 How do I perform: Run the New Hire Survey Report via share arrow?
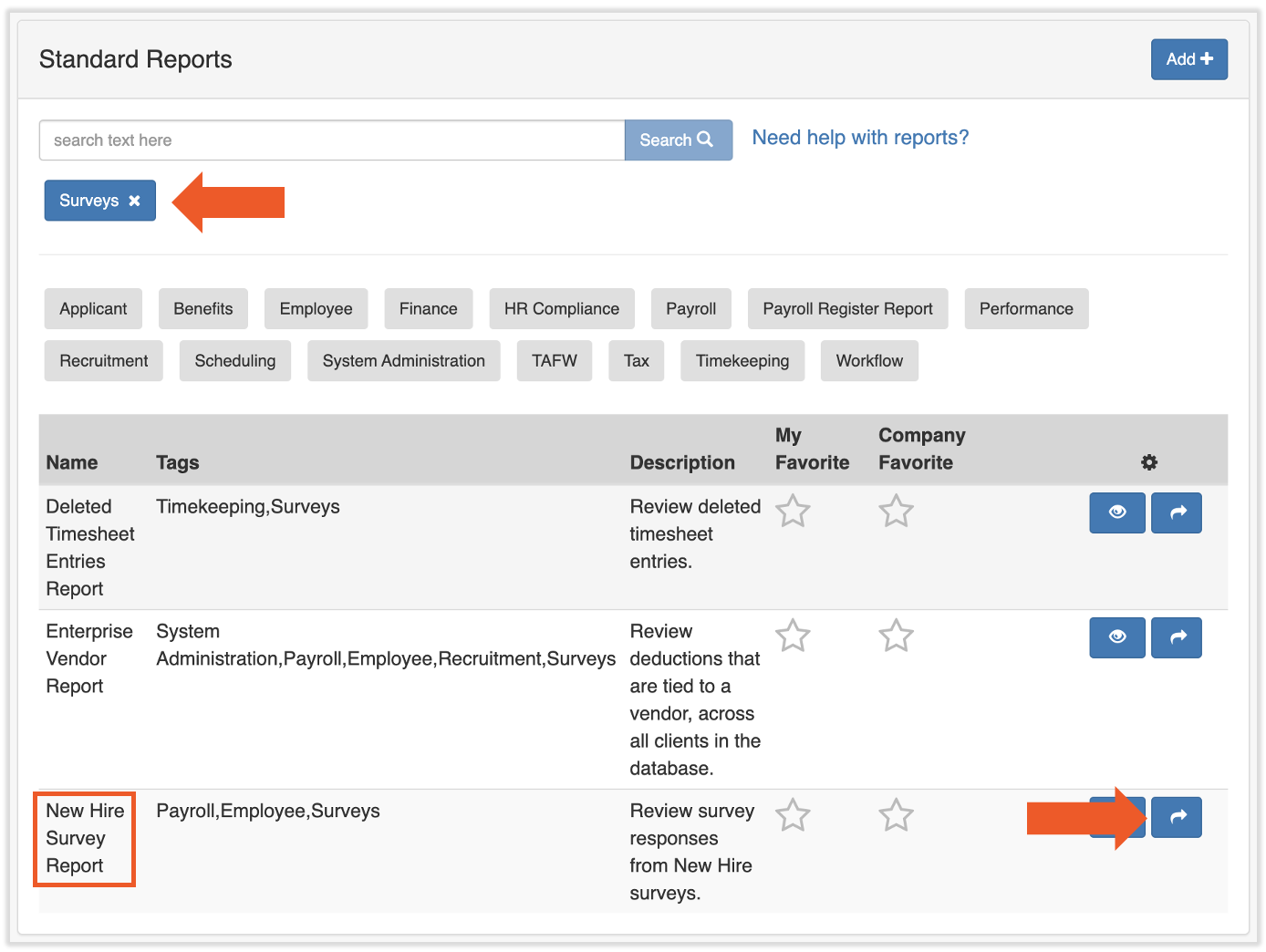pos(1176,817)
